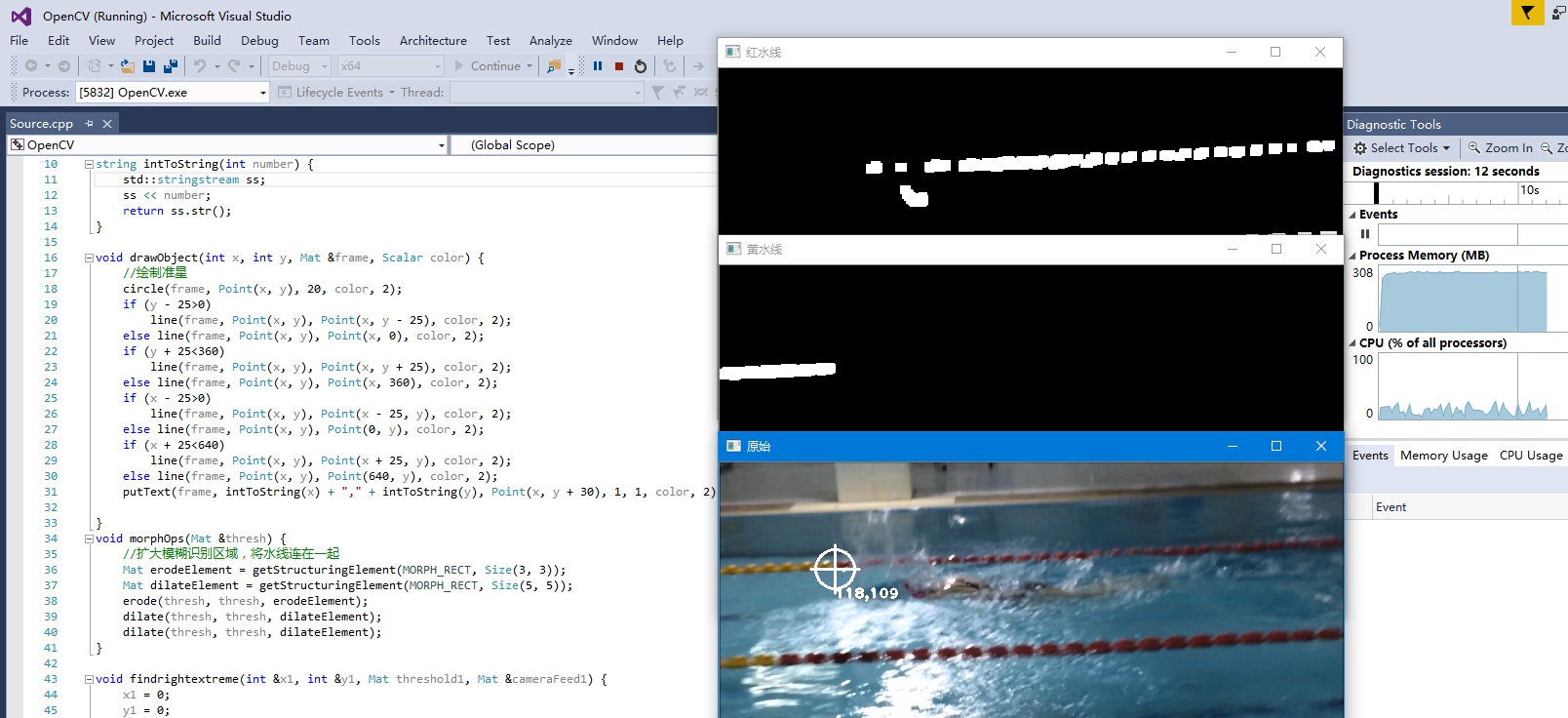Open the (Global Scope) dropdown
The height and width of the screenshot is (718, 1568).
585,145
